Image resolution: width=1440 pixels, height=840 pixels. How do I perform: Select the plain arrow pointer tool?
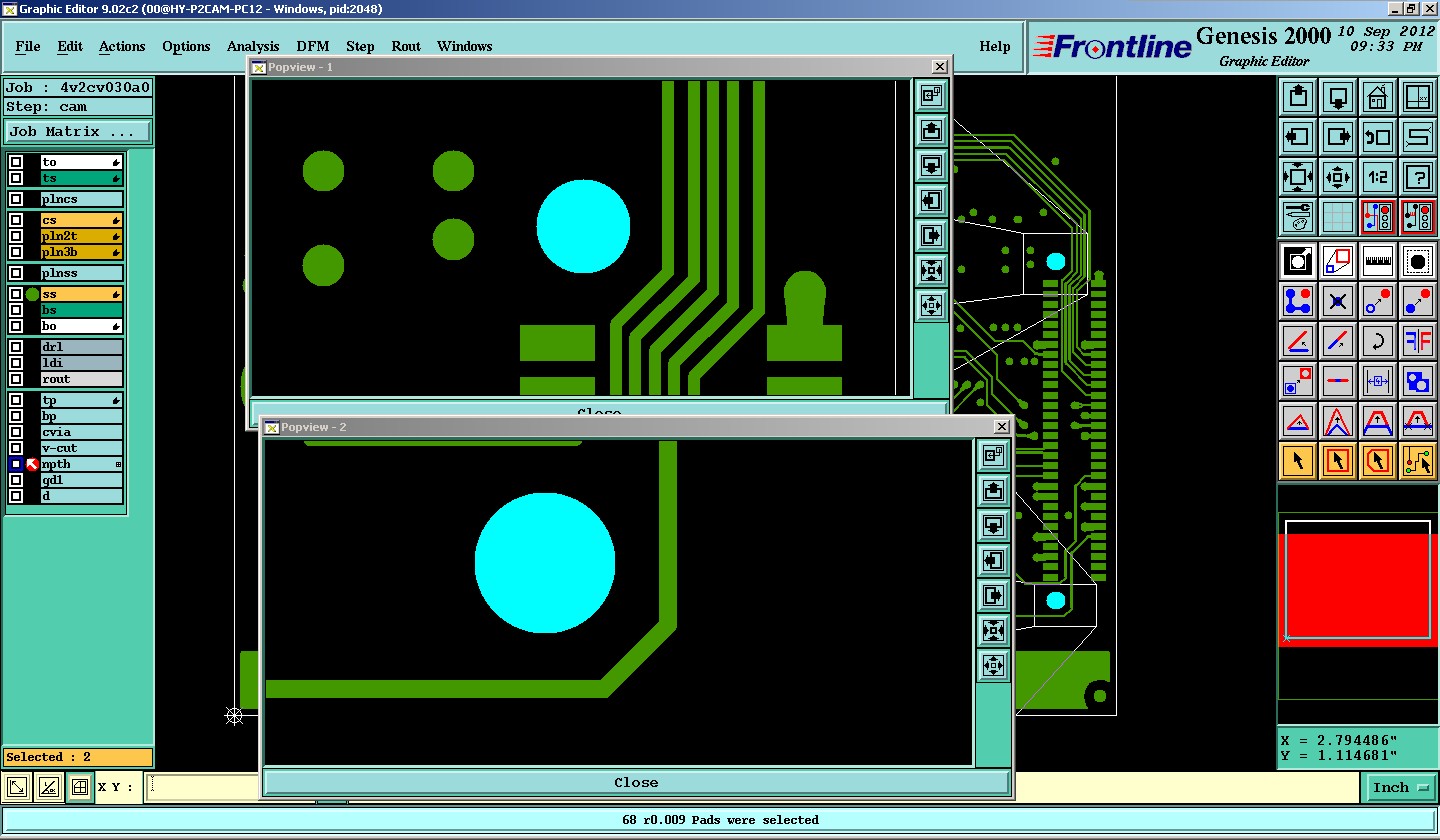click(x=1298, y=461)
